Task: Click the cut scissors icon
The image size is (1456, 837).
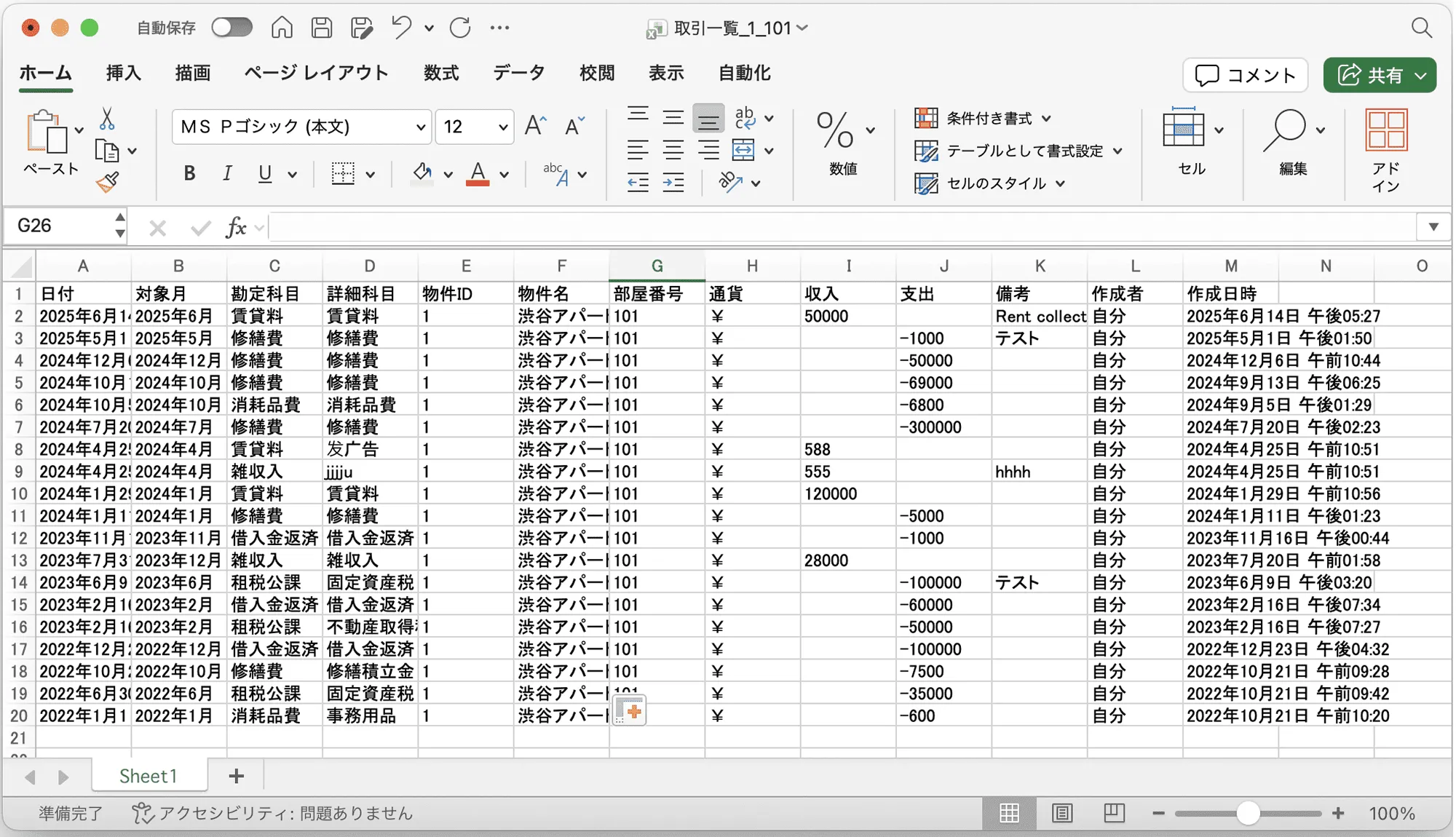Action: 107,119
